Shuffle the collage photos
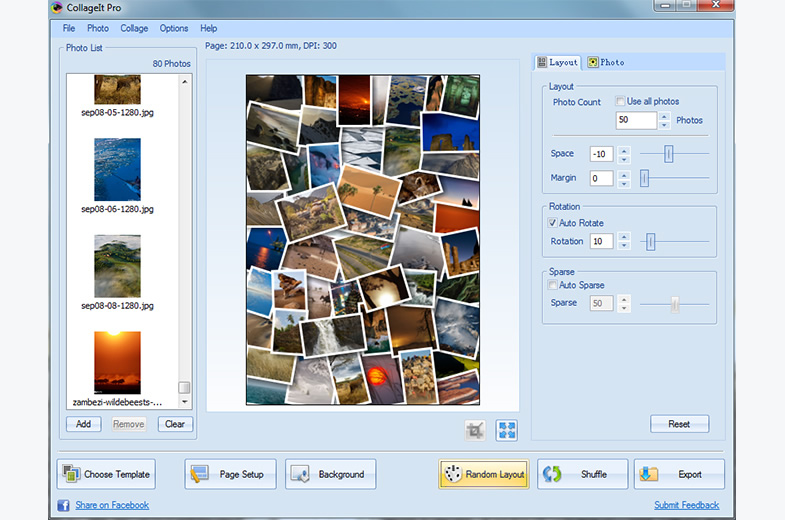 coord(582,474)
